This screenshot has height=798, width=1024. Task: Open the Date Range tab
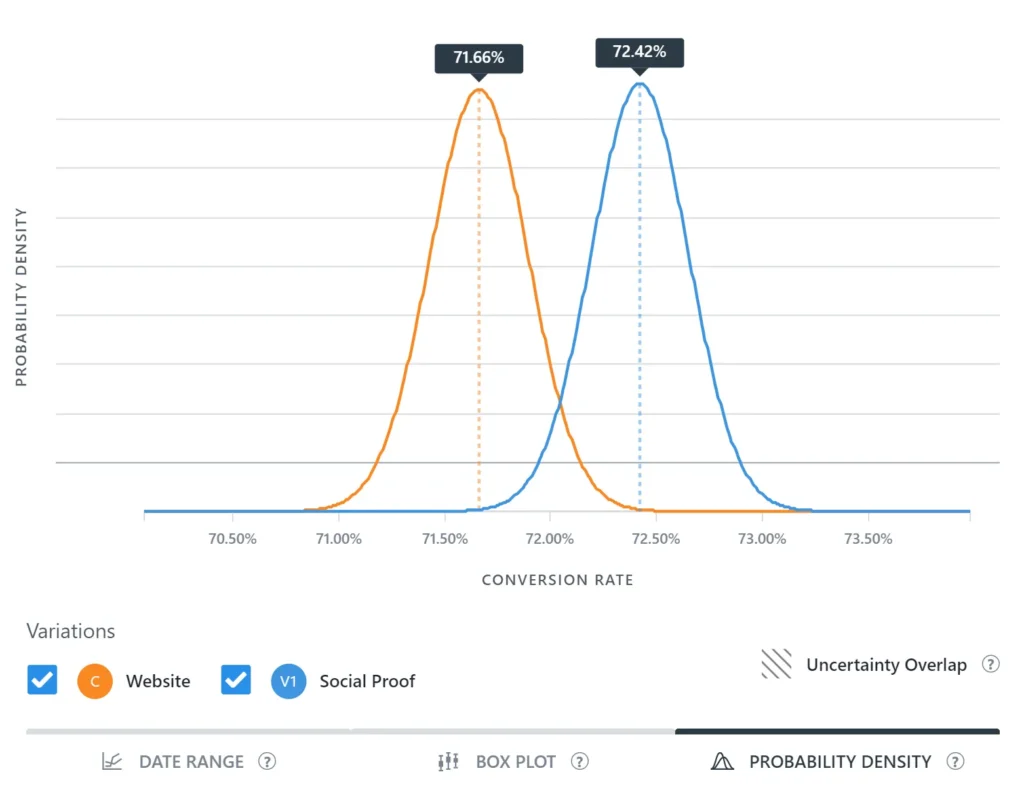click(x=191, y=761)
